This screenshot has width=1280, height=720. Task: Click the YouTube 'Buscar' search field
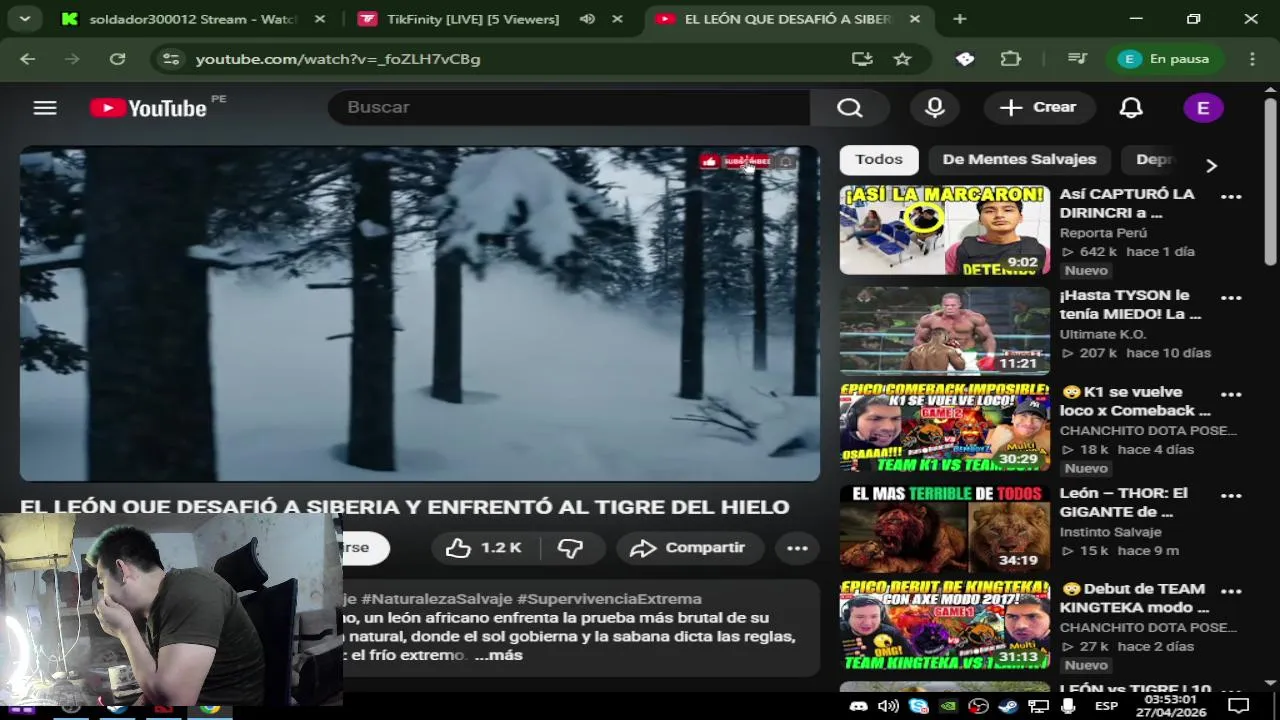click(x=568, y=108)
